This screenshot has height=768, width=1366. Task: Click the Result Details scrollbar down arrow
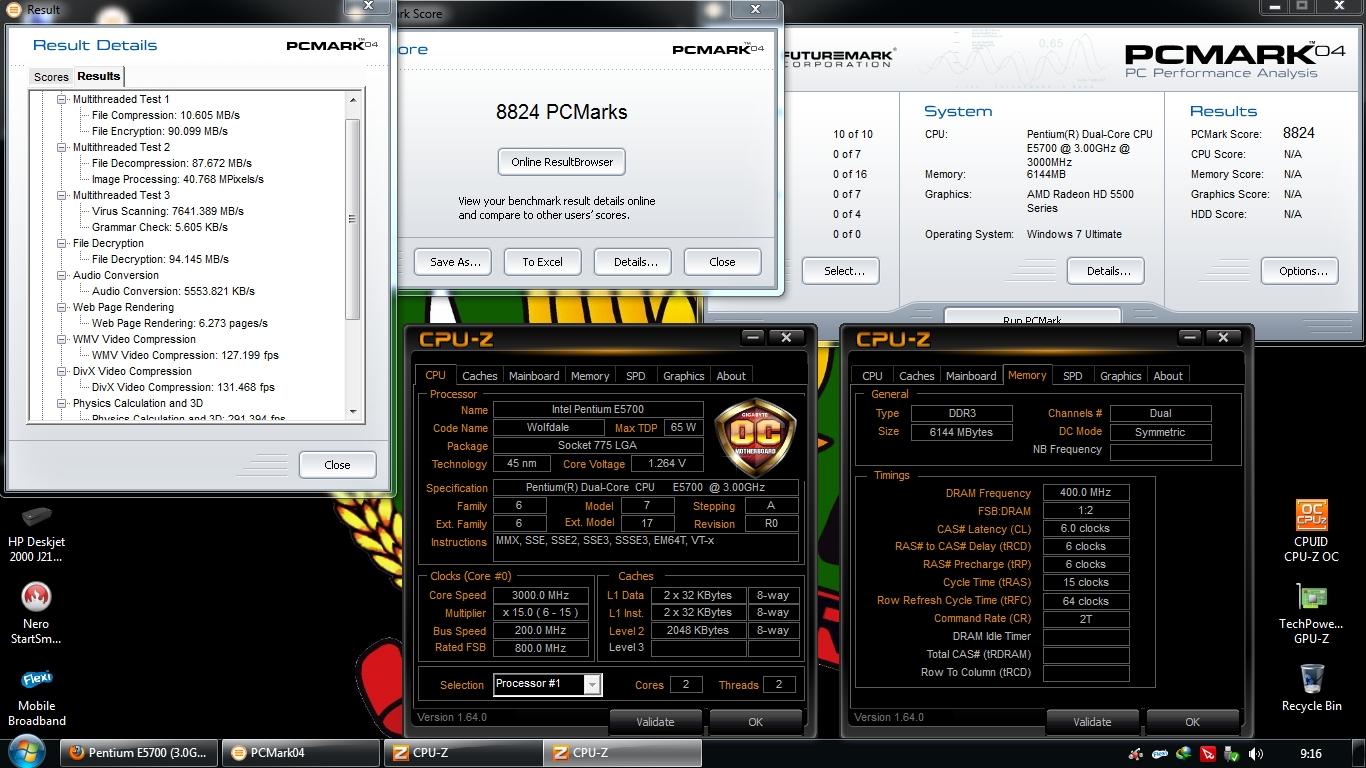(x=352, y=411)
